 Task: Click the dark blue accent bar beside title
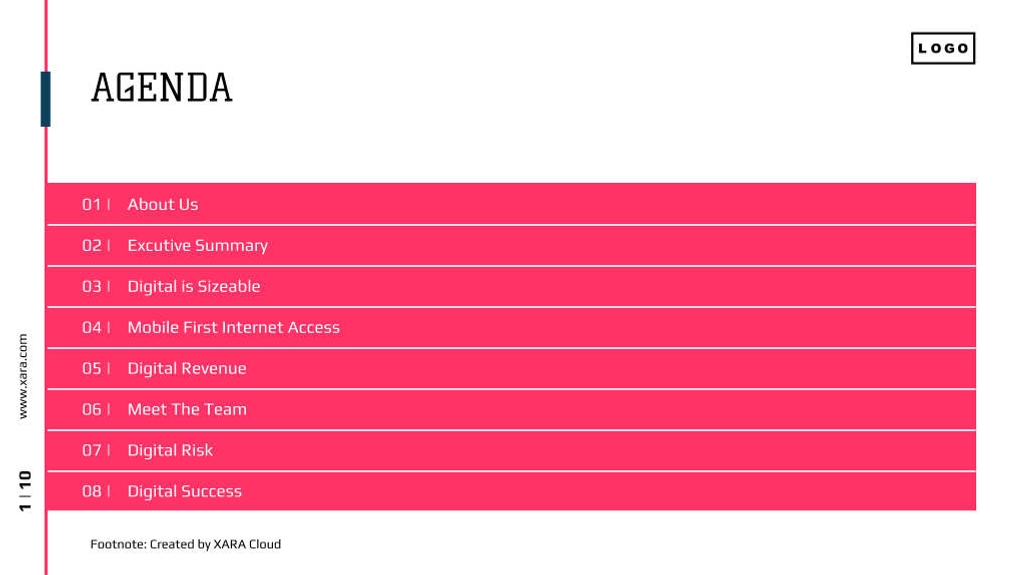pos(45,99)
